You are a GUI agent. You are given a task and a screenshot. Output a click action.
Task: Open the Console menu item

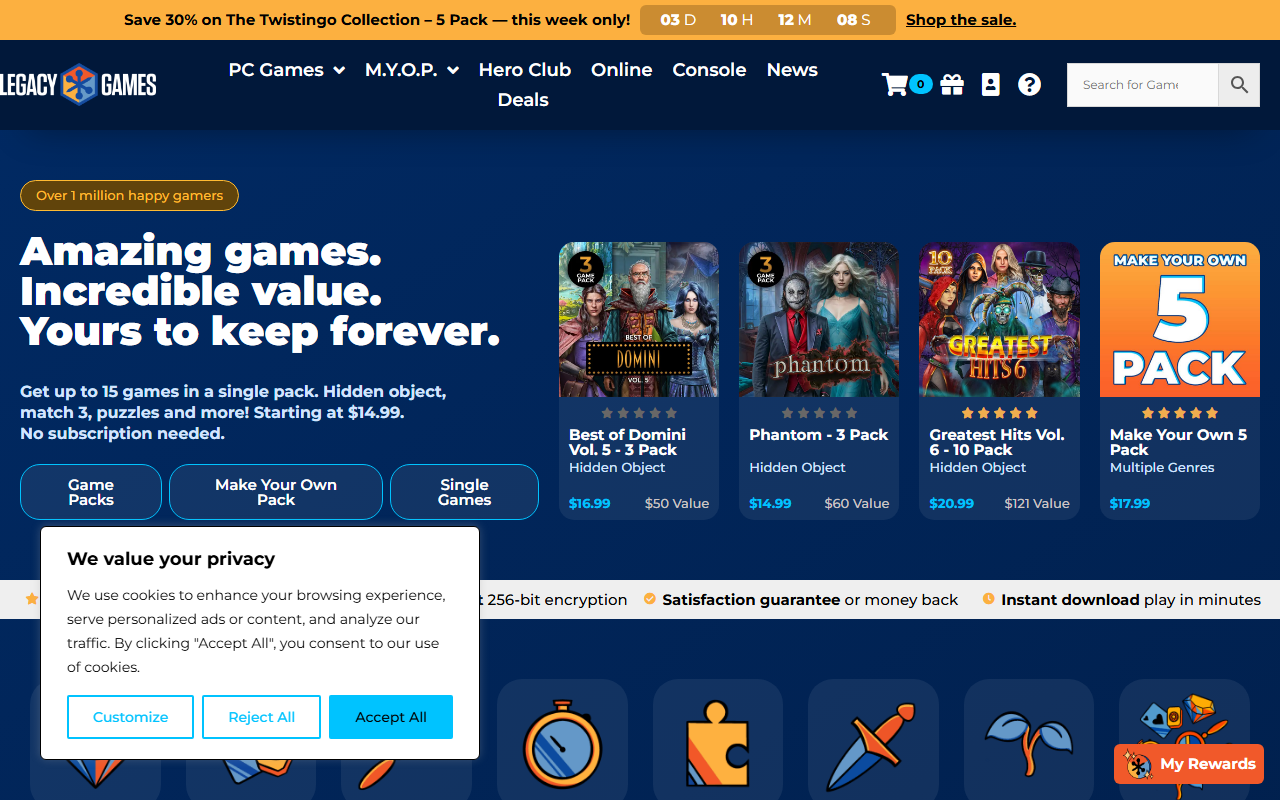(709, 70)
